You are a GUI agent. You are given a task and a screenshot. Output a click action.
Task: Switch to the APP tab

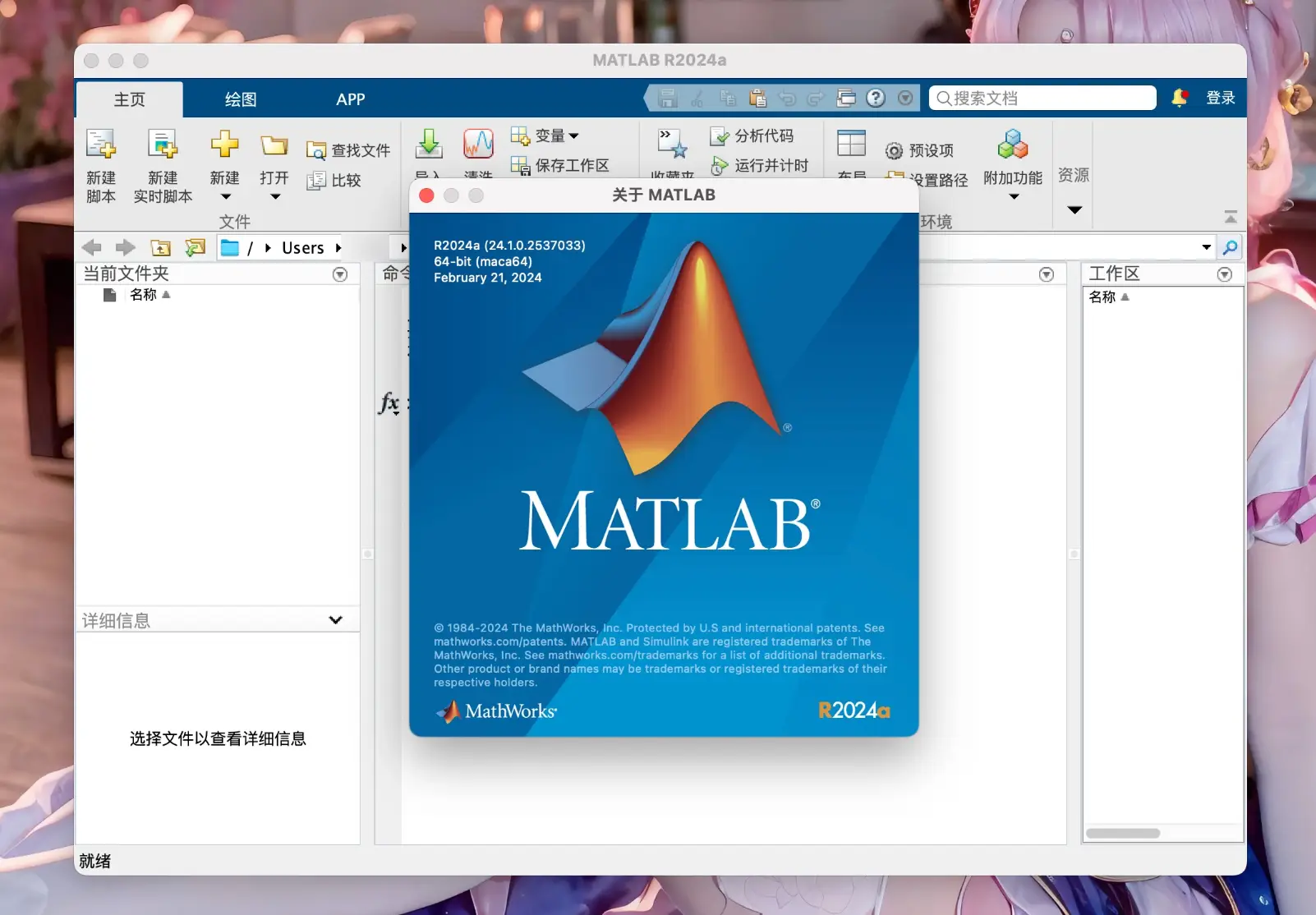point(350,99)
